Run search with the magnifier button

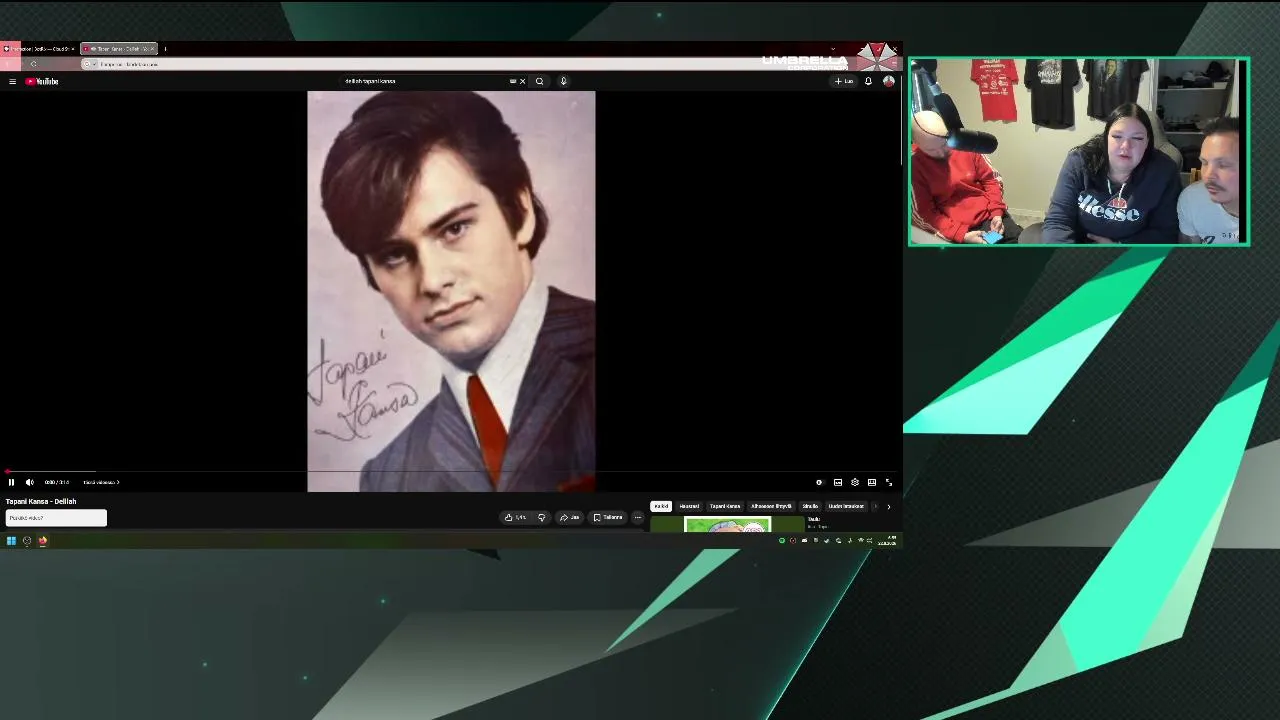(540, 81)
